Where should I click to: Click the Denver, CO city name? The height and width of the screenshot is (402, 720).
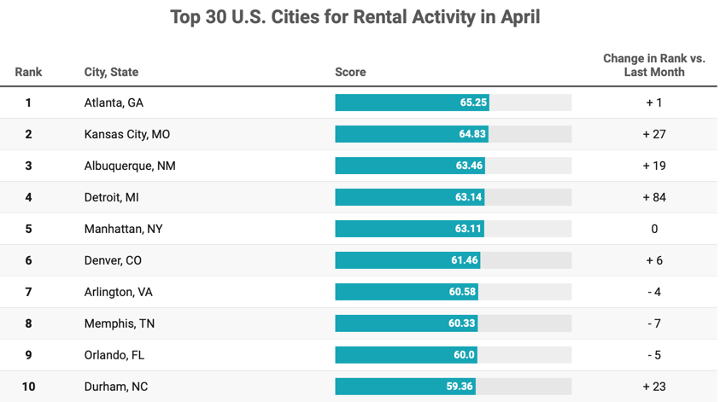tap(114, 260)
